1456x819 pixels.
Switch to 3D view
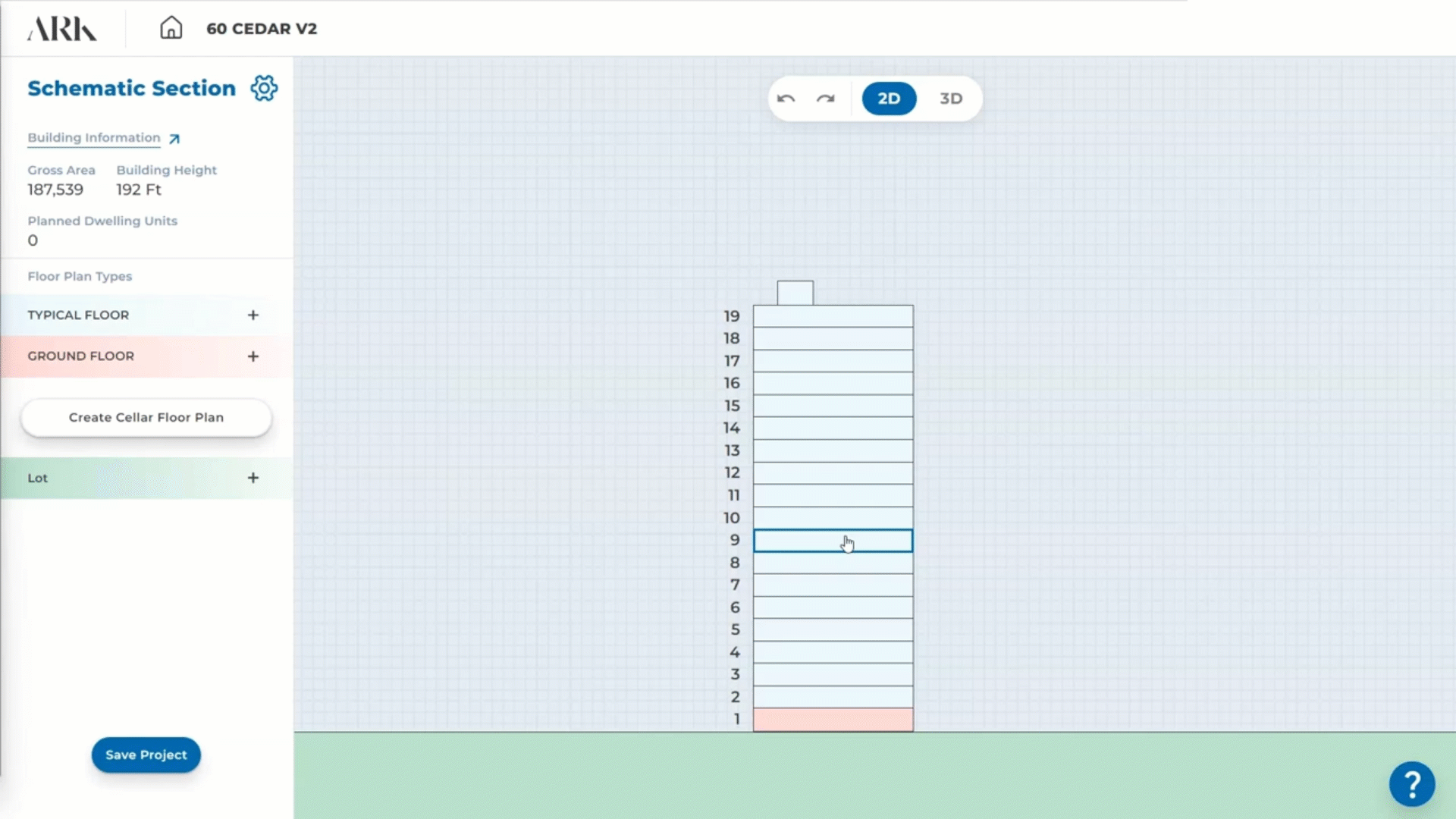951,99
